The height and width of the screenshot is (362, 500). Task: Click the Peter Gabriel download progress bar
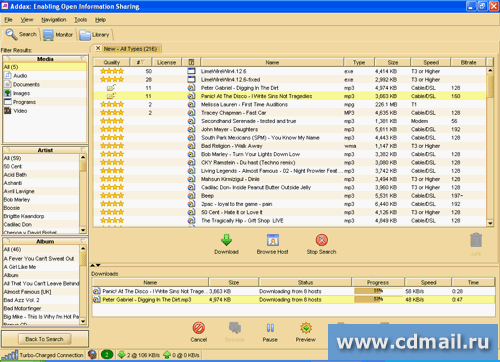(x=378, y=300)
